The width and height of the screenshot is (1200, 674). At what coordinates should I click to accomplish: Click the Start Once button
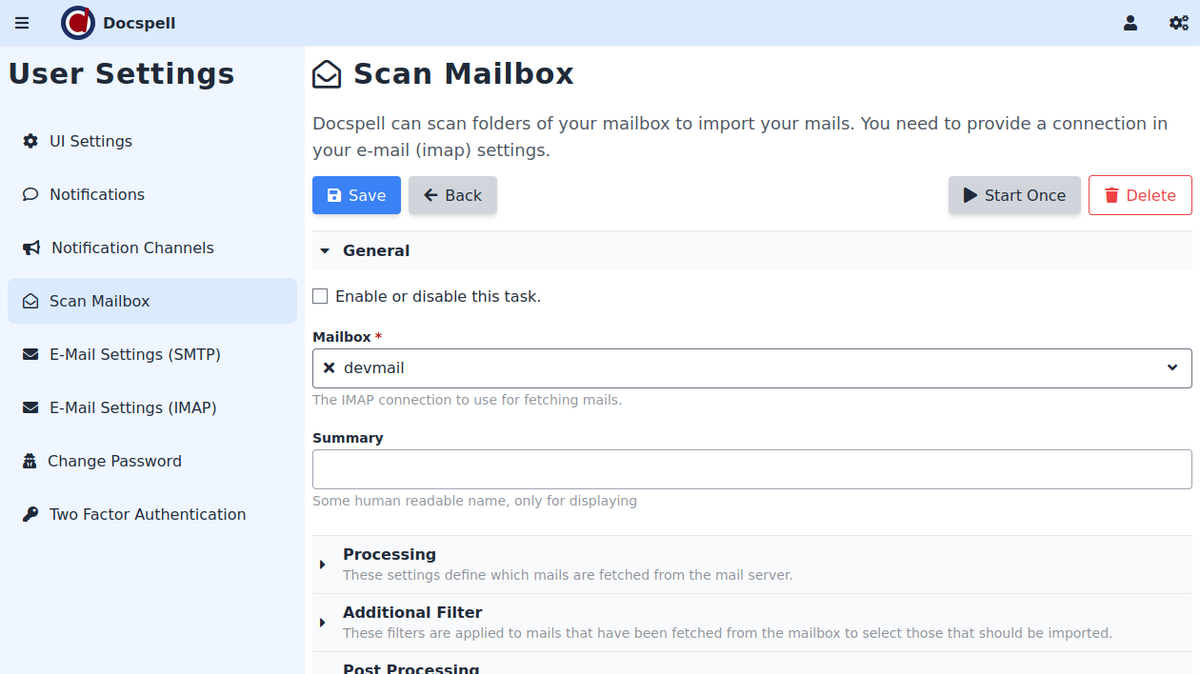click(x=1014, y=195)
